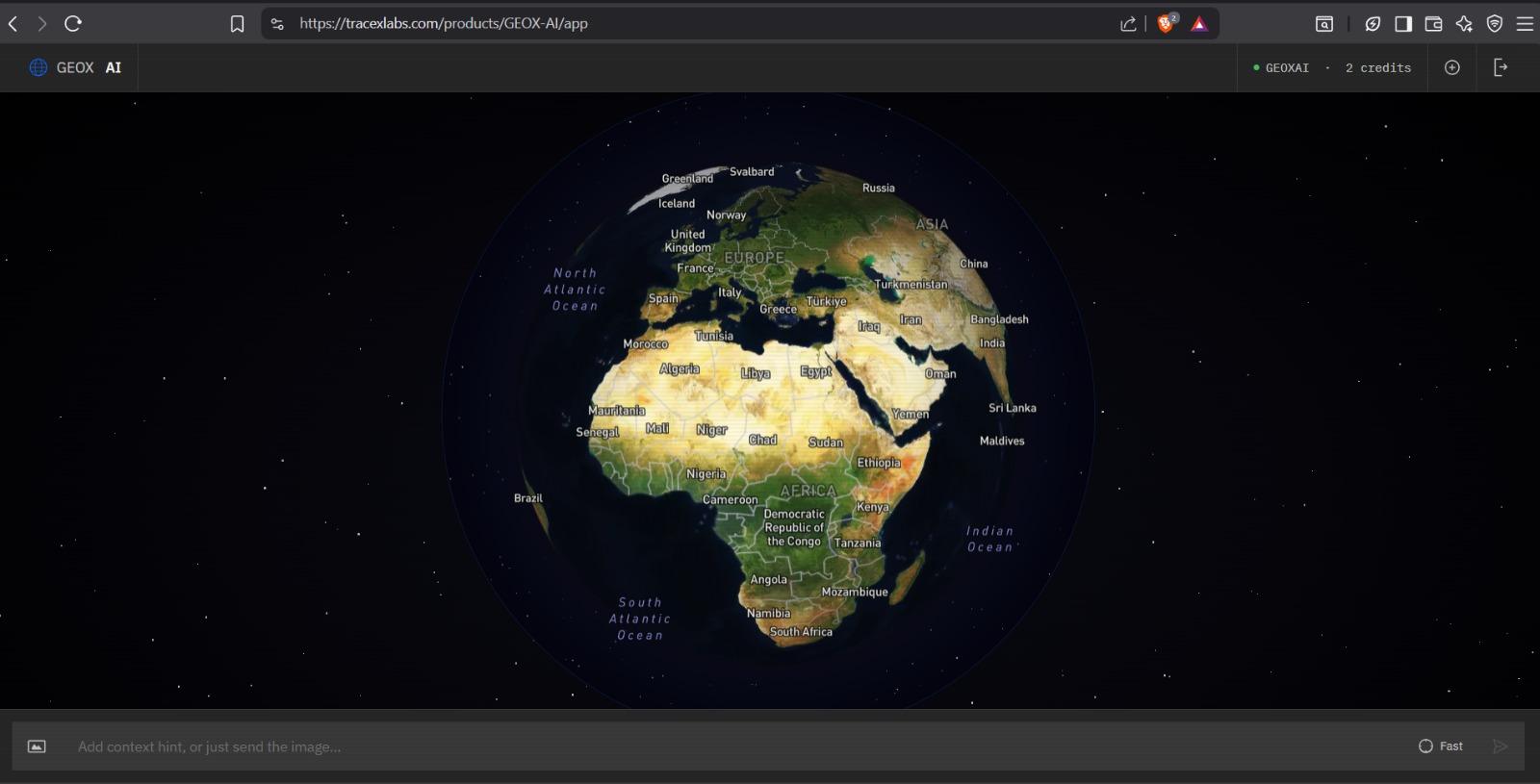Click the Egypt label on globe

[815, 371]
